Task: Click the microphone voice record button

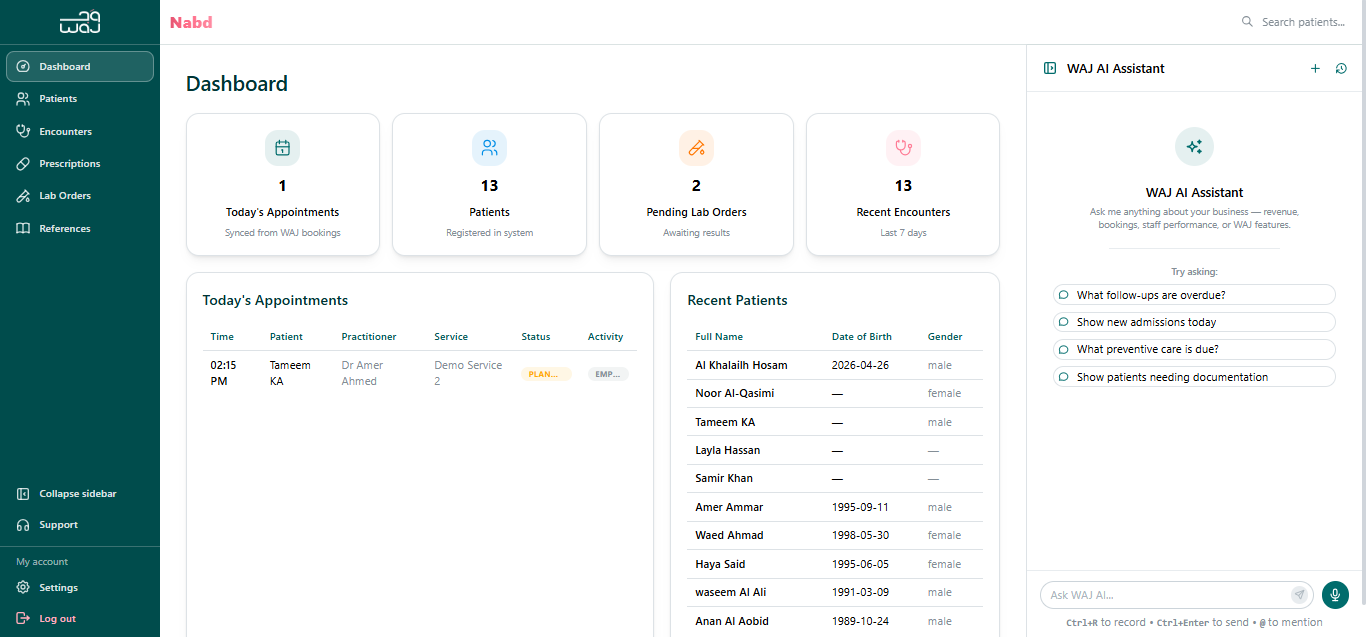Action: pos(1334,595)
